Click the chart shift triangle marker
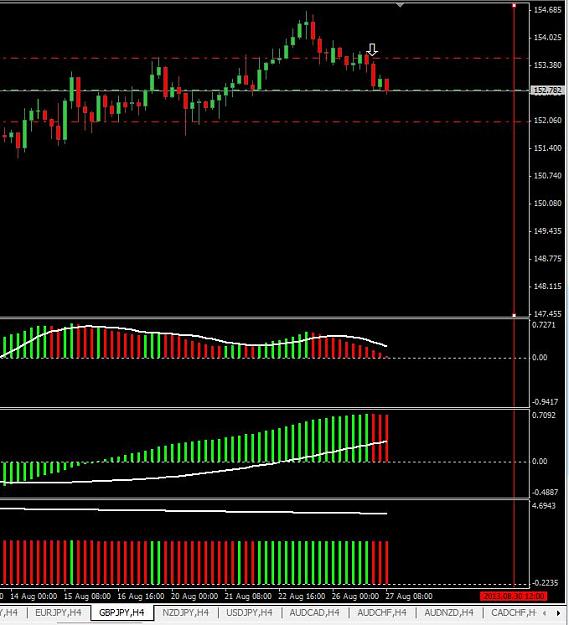Image resolution: width=569 pixels, height=625 pixels. tap(400, 5)
